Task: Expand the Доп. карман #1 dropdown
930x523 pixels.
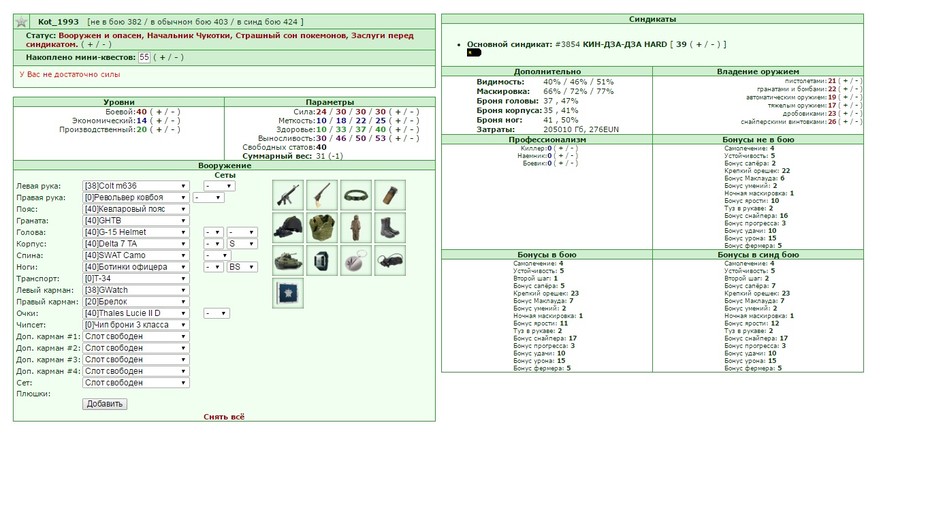Action: [136, 336]
